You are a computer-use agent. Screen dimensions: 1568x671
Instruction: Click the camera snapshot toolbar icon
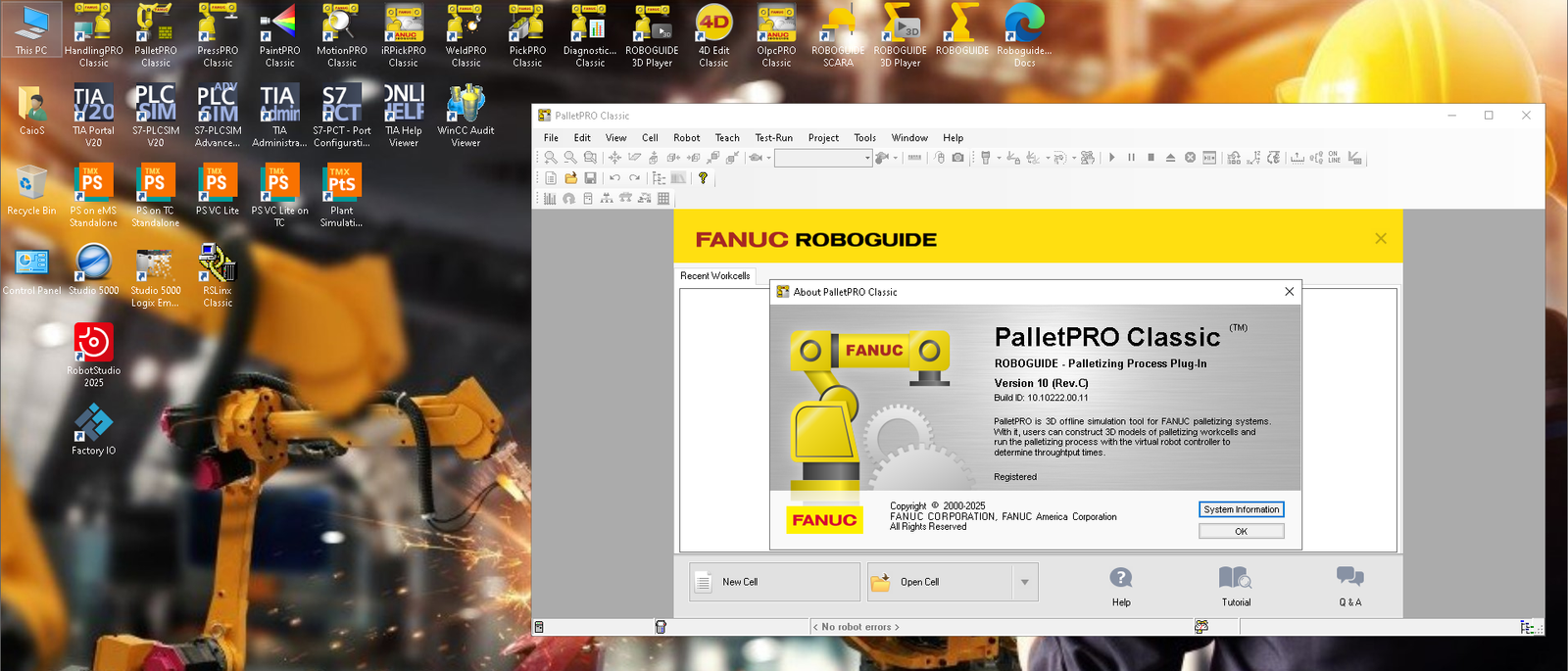click(x=958, y=158)
